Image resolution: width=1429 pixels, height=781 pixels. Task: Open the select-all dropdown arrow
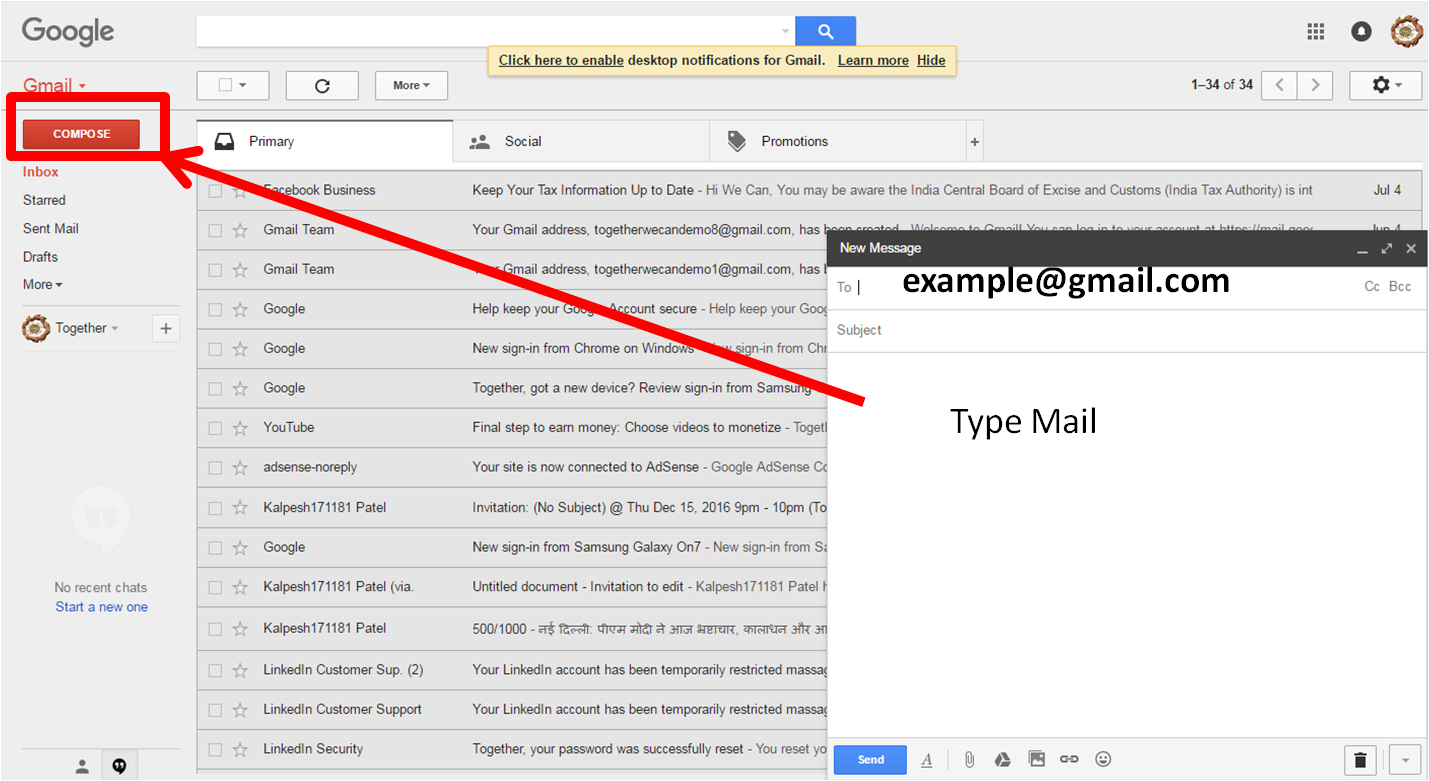(x=243, y=86)
